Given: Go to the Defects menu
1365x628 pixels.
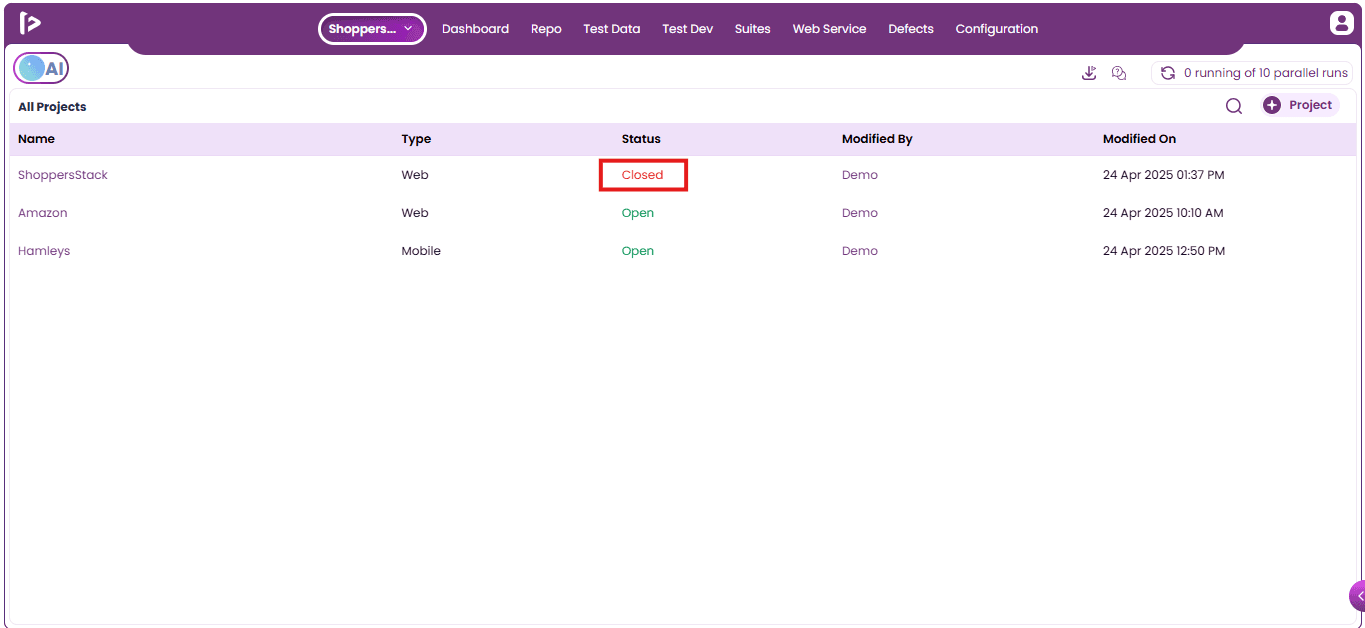Looking at the screenshot, I should [x=911, y=29].
